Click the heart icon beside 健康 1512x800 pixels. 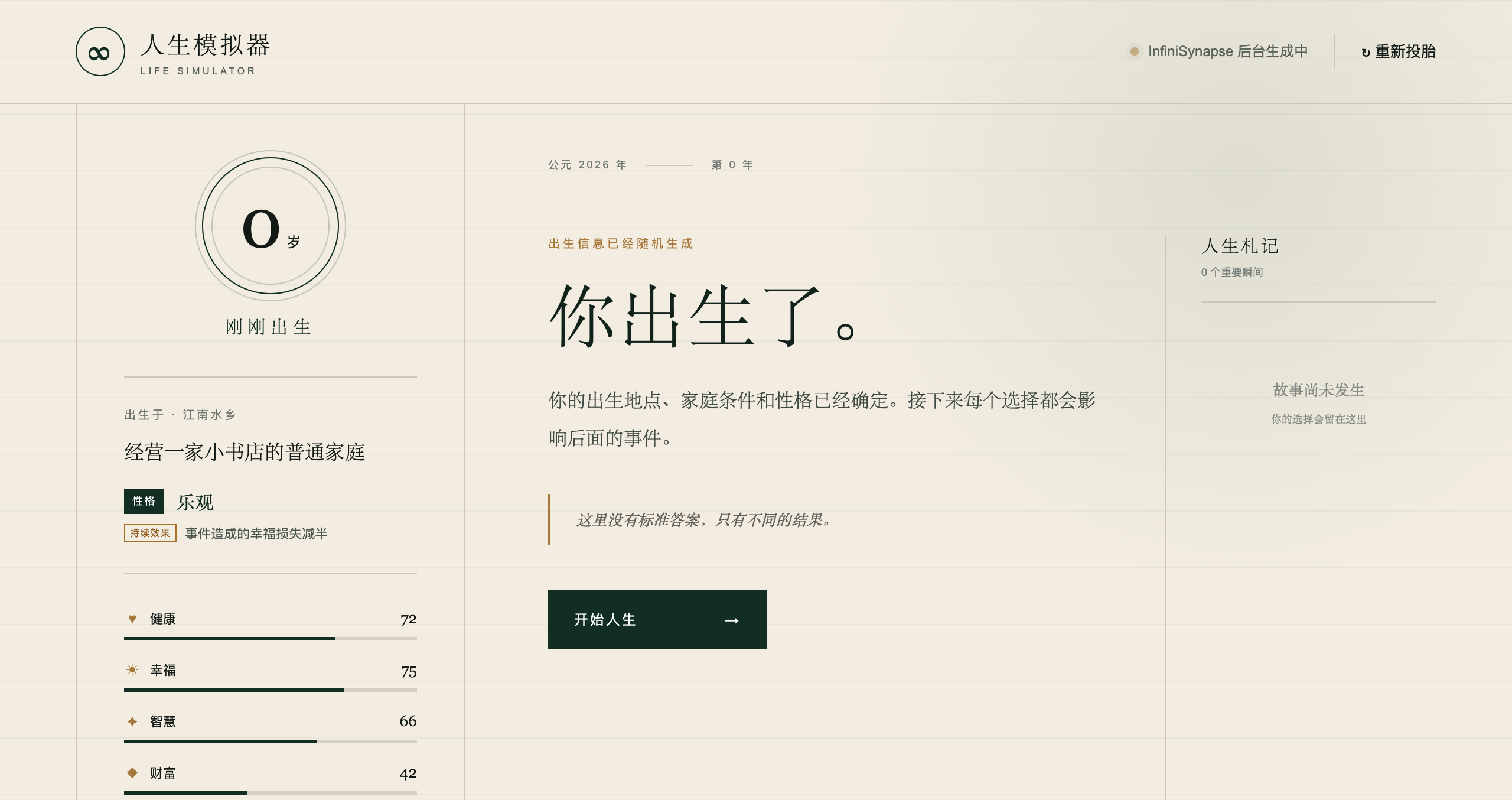pos(132,619)
